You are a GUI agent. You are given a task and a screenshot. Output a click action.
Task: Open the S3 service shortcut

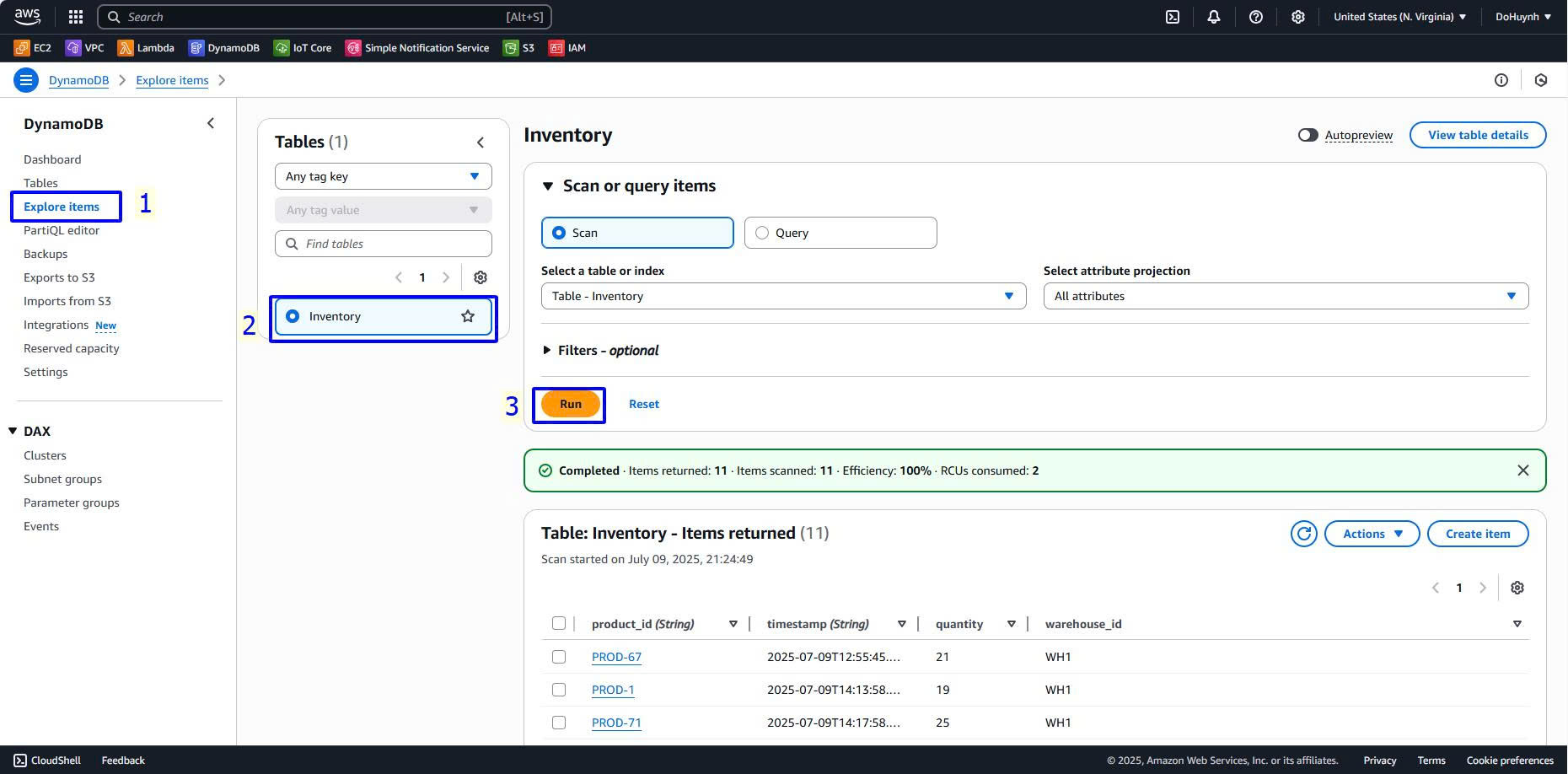pyautogui.click(x=518, y=48)
